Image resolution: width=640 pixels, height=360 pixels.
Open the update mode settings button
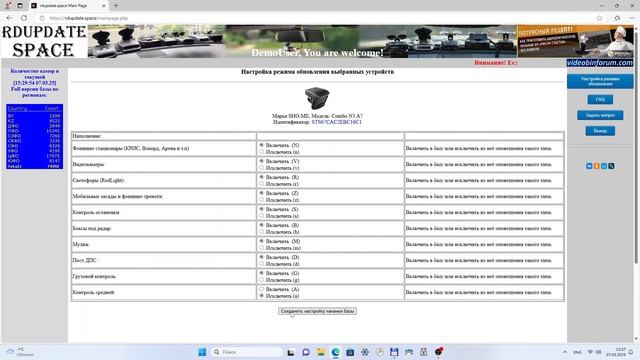(600, 81)
